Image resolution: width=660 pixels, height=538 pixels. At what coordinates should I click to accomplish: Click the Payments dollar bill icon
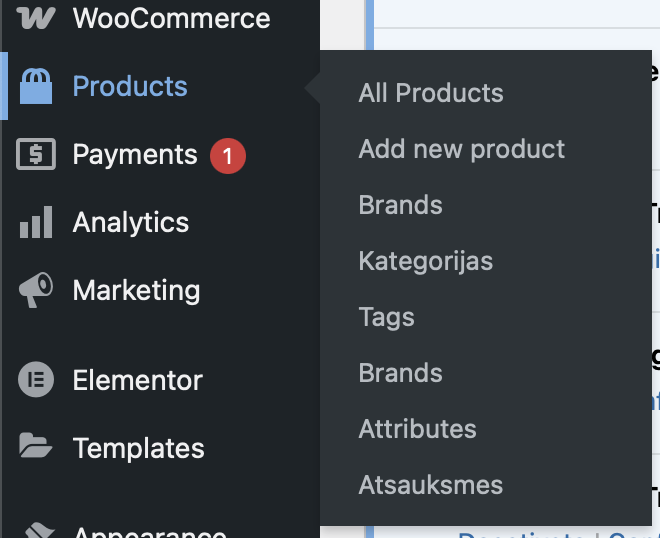(36, 154)
